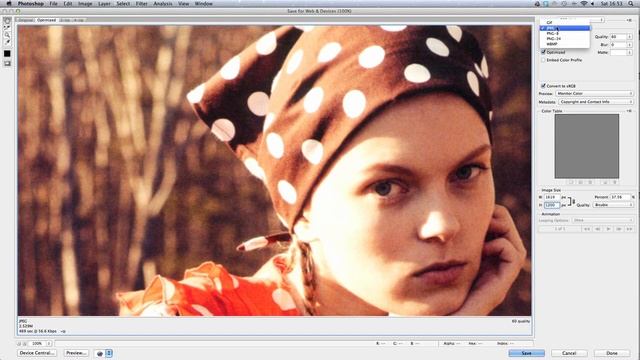
Task: Click the Cancel button
Action: pyautogui.click(x=569, y=353)
